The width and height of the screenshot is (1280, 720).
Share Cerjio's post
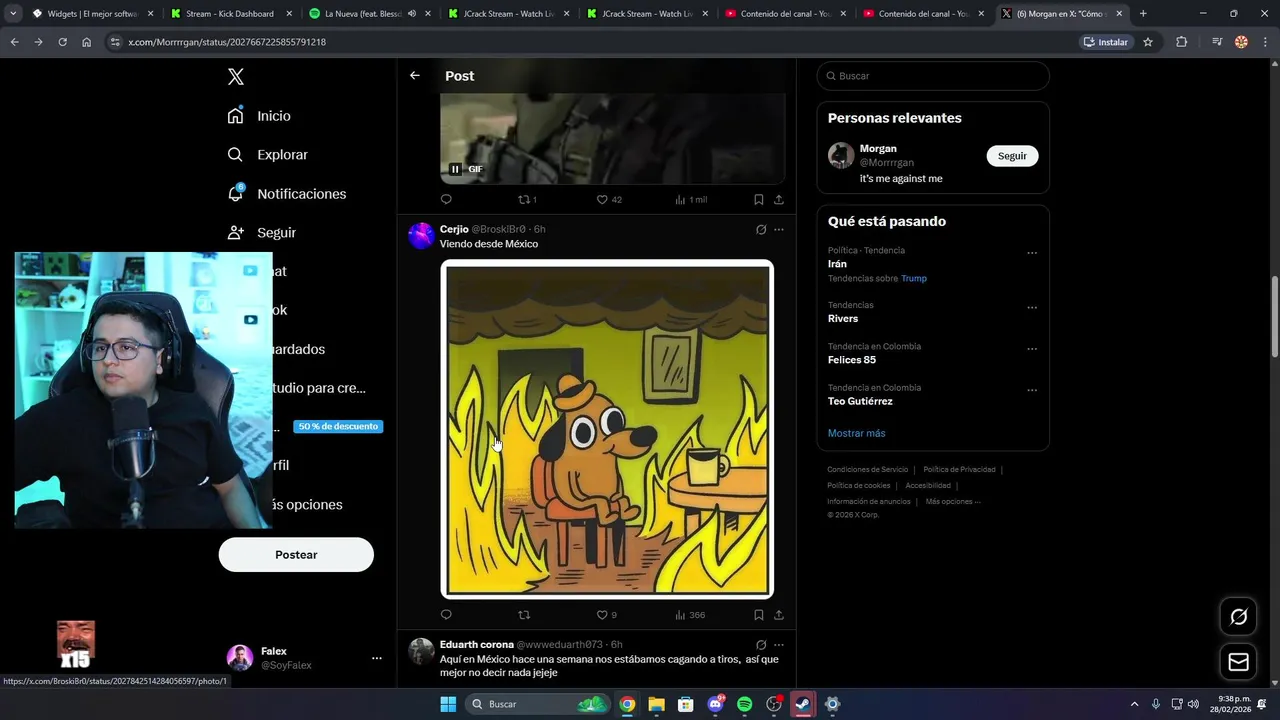779,615
